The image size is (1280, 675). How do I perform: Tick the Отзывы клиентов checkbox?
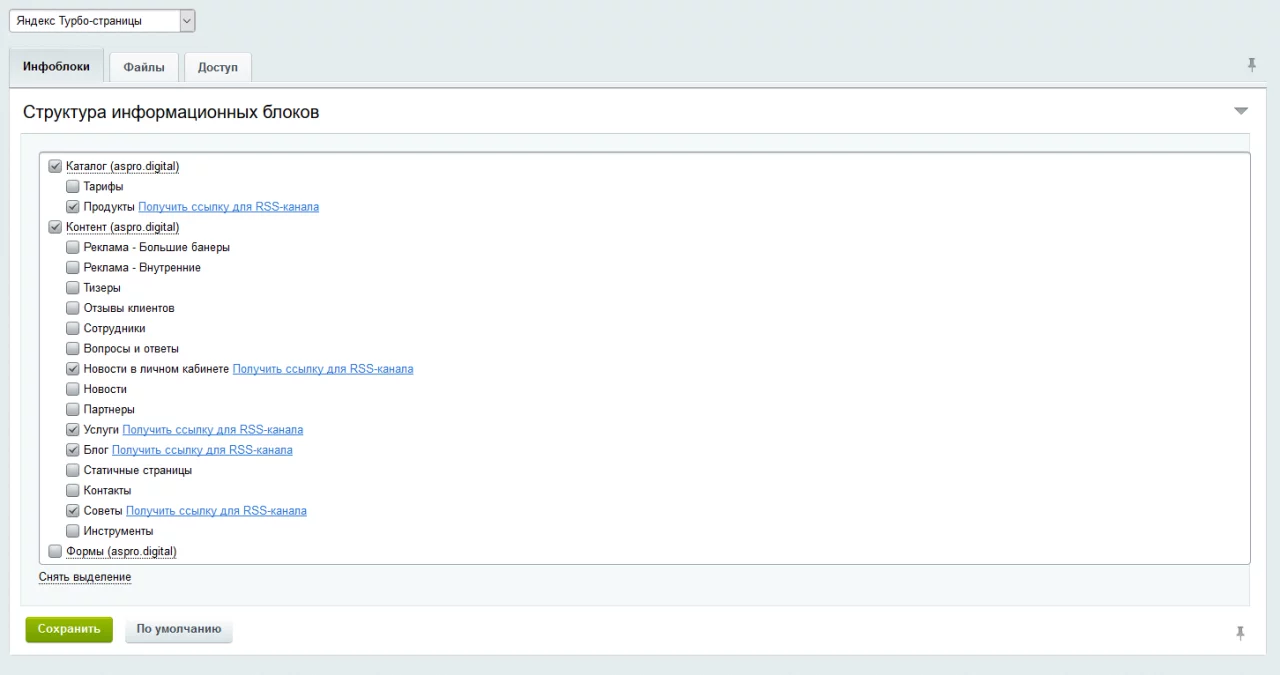[73, 308]
